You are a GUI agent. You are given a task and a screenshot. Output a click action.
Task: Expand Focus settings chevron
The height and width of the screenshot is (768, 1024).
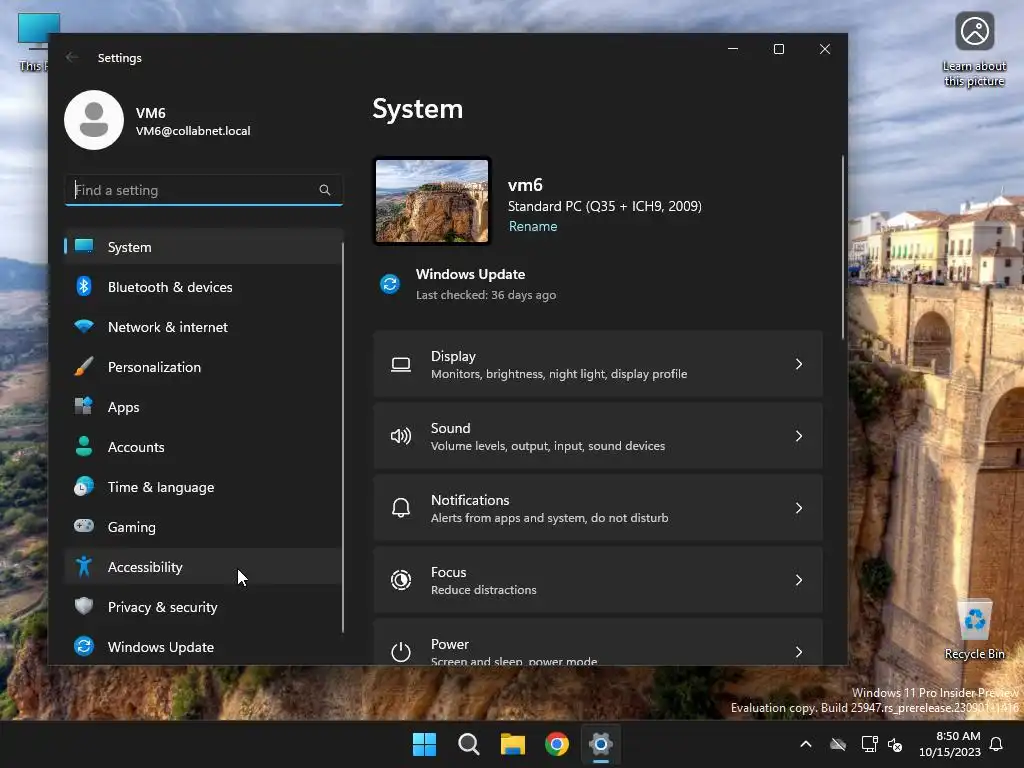[x=799, y=580]
